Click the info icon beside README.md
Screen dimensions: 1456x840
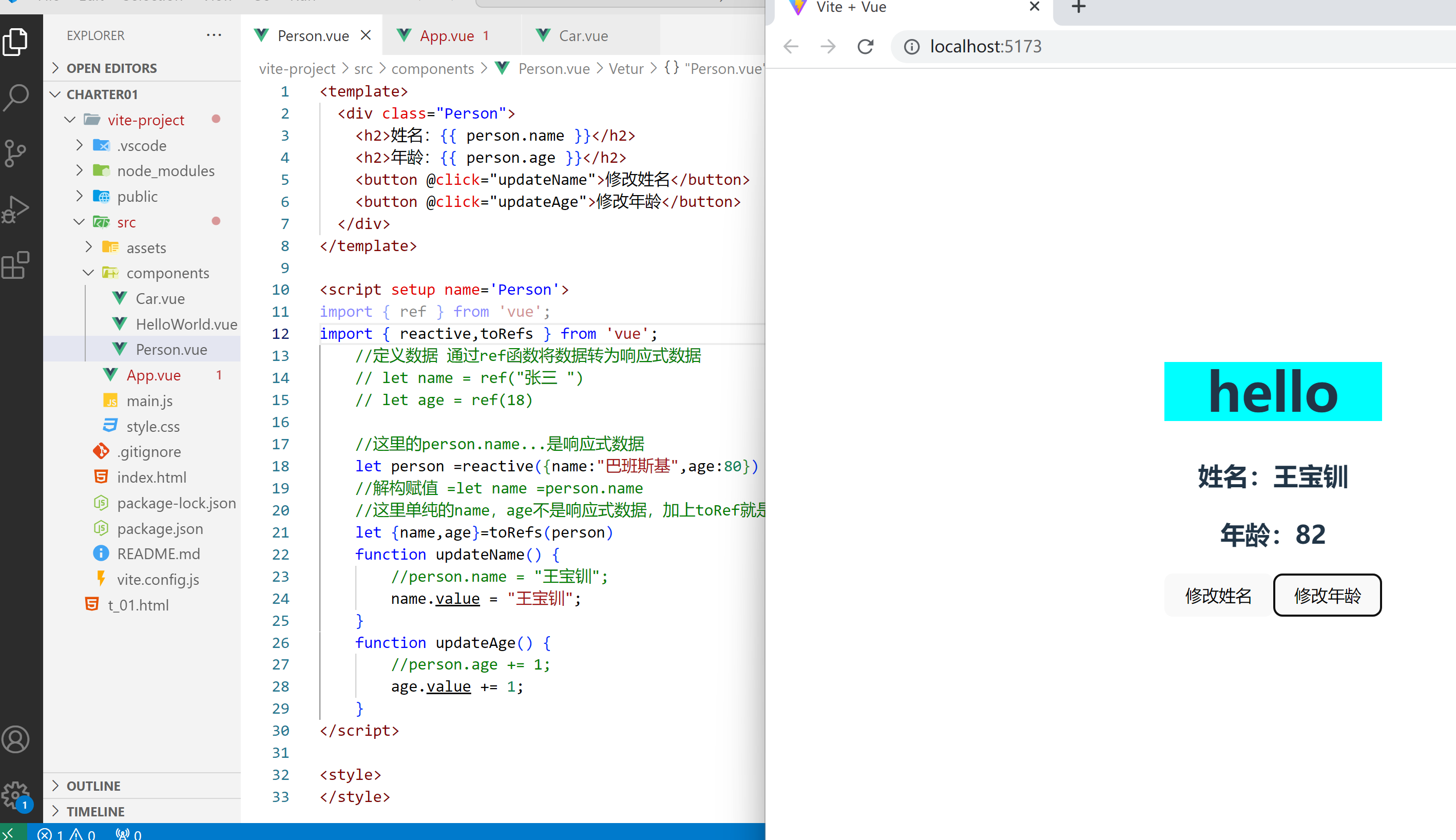101,553
